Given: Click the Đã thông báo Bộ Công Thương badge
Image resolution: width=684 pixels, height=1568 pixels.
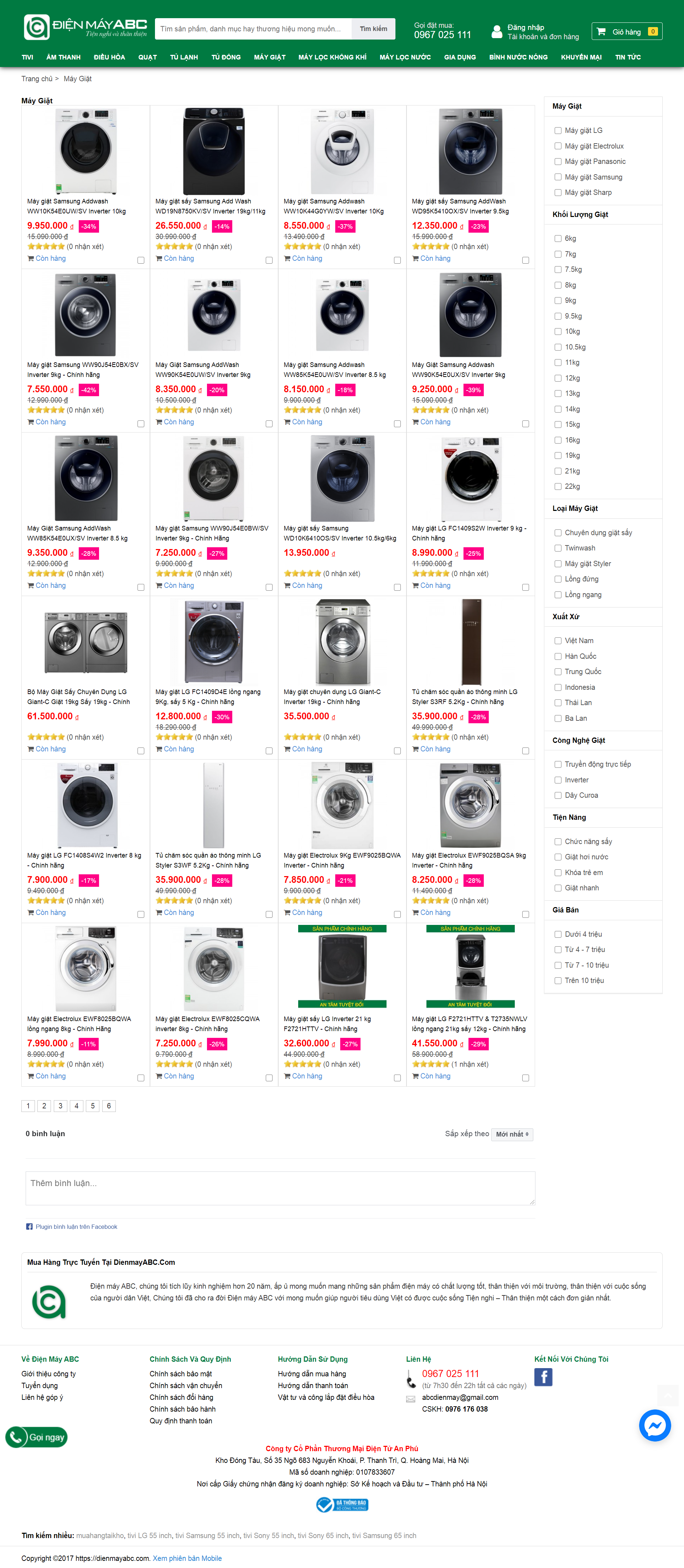Looking at the screenshot, I should click(x=342, y=1505).
